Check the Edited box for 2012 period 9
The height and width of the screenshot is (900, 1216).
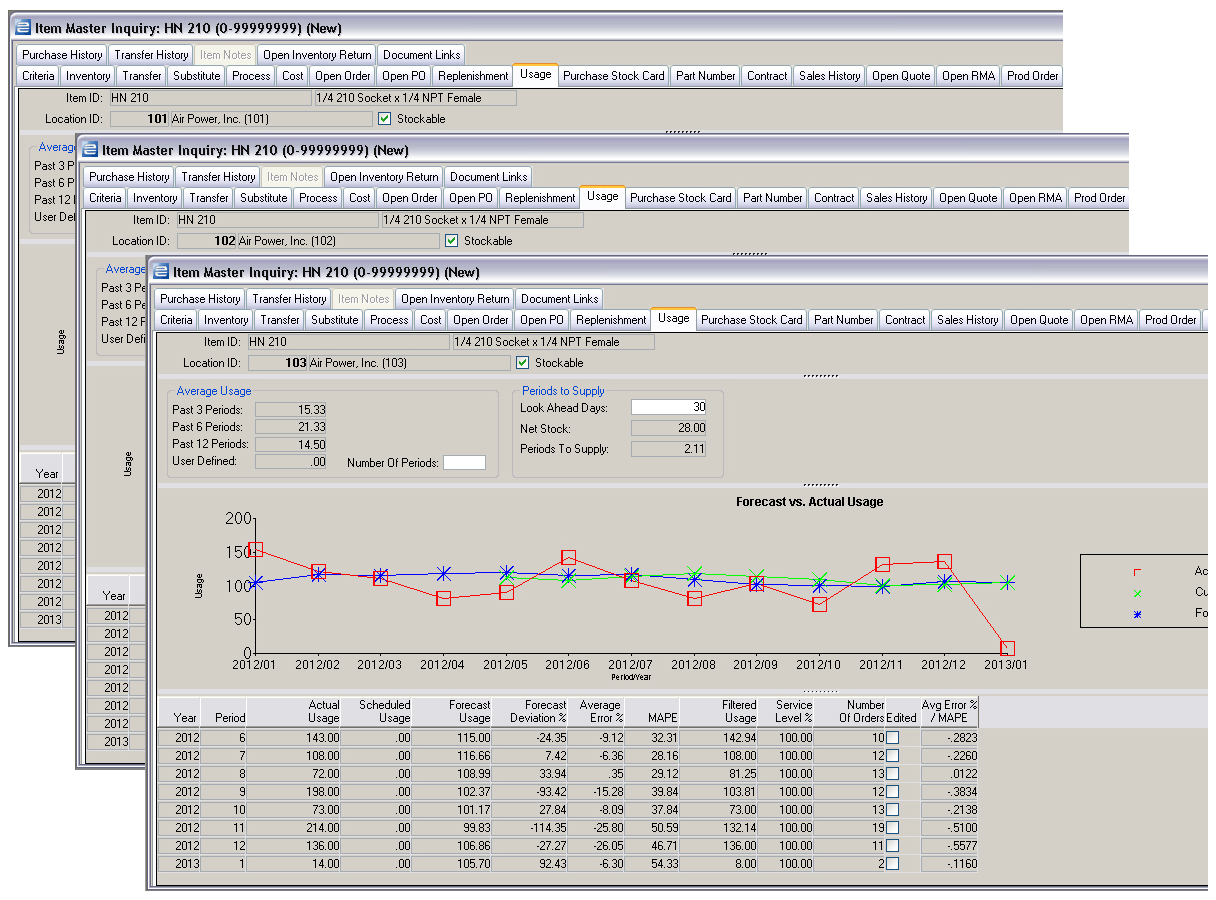pos(892,791)
